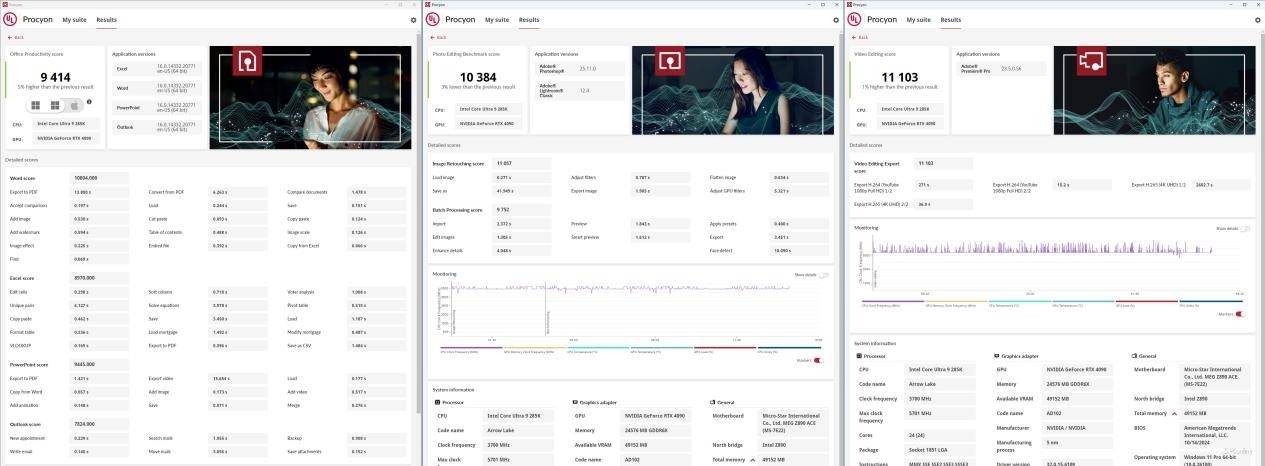Open settings gear in Photo Editing window

pos(835,20)
